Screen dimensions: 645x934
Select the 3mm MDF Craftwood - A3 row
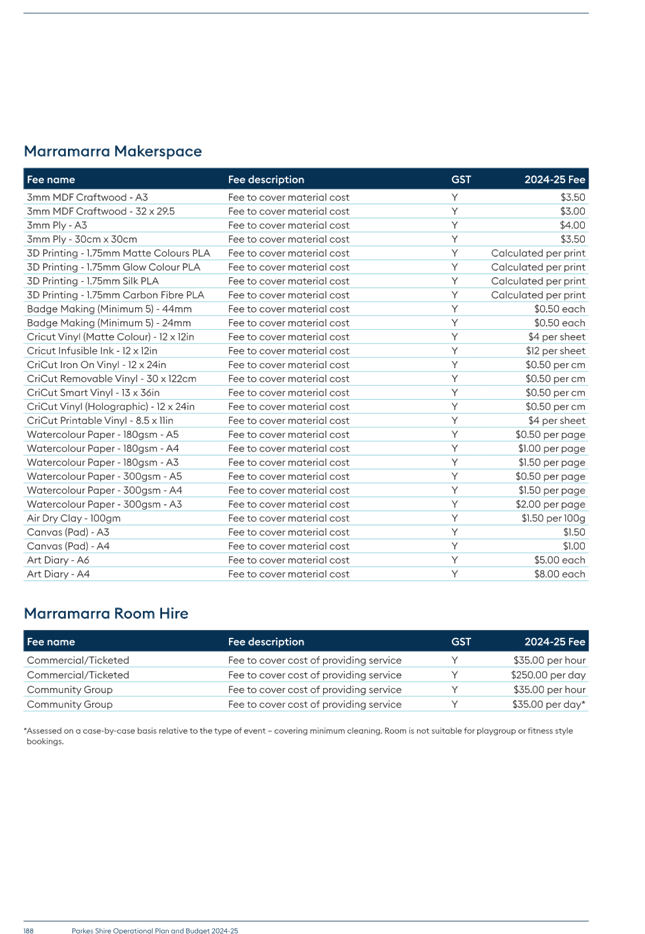pyautogui.click(x=306, y=197)
